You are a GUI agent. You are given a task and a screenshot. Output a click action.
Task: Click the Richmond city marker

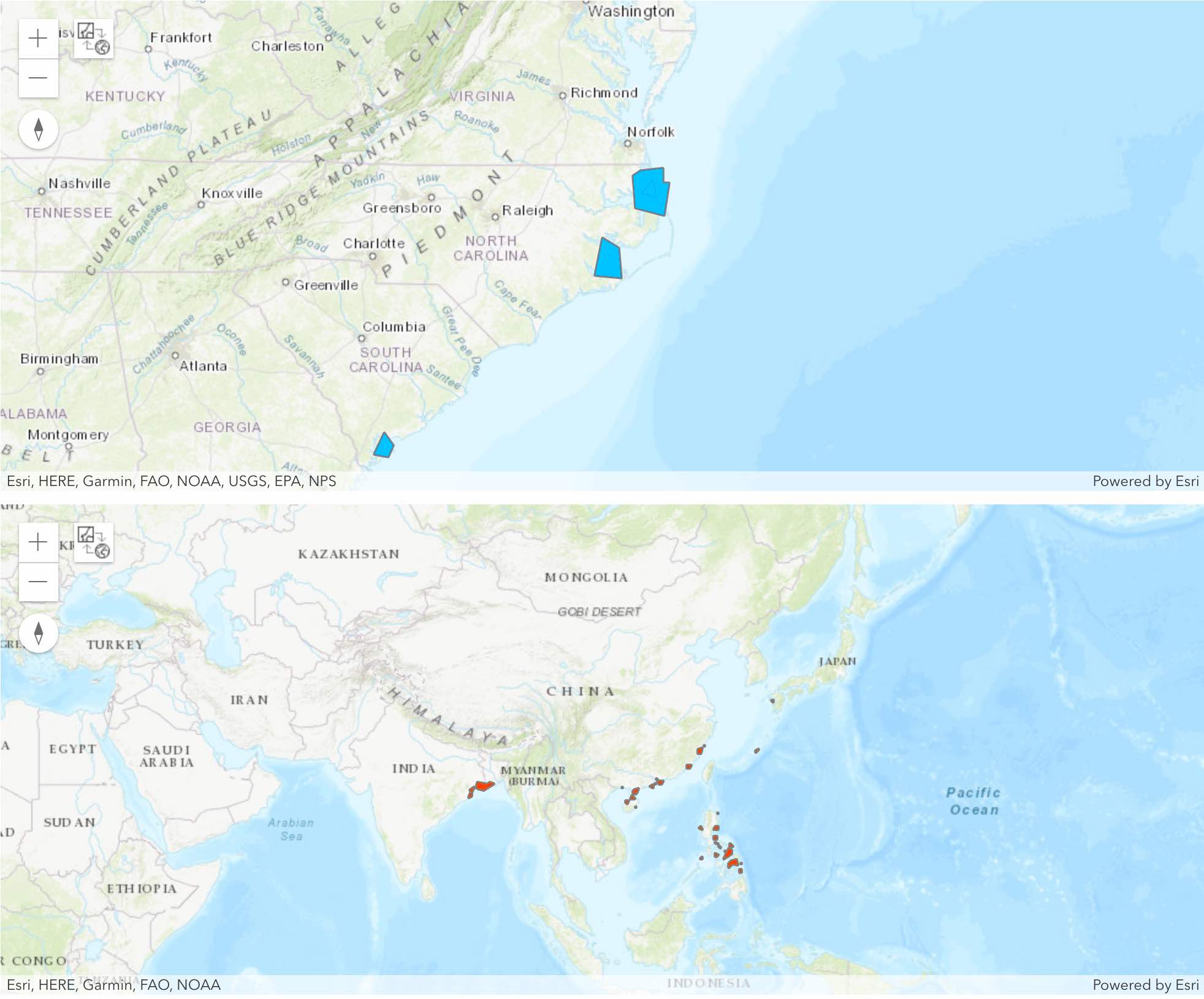[x=562, y=96]
